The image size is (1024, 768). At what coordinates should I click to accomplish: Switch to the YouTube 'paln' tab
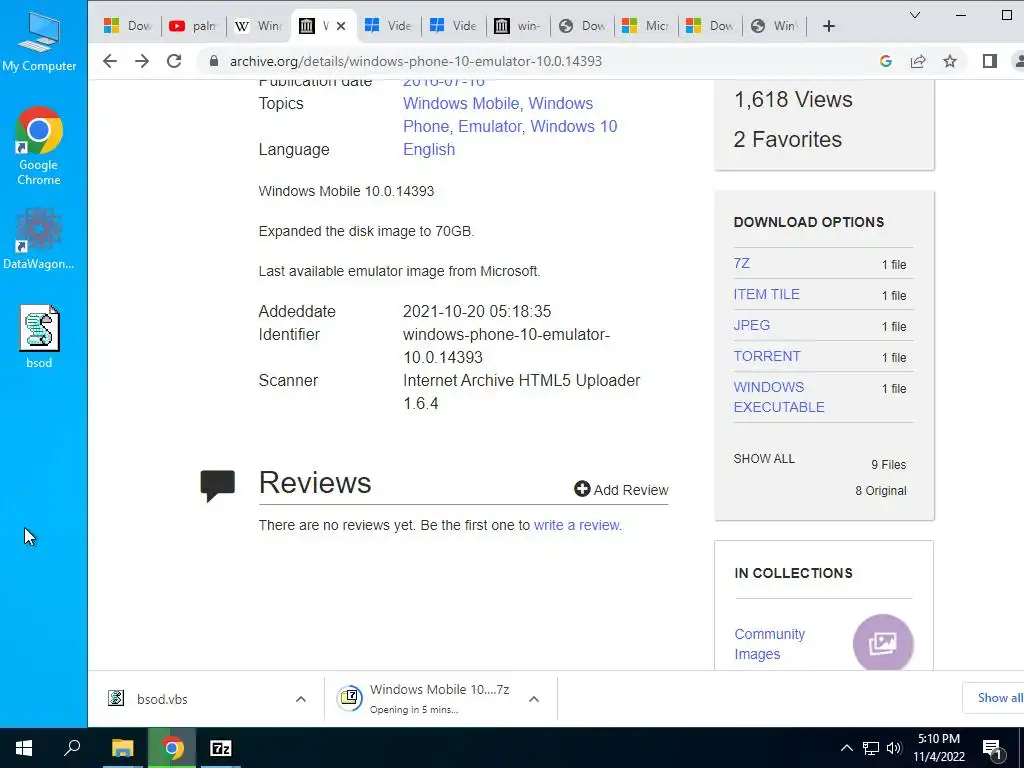coord(193,26)
